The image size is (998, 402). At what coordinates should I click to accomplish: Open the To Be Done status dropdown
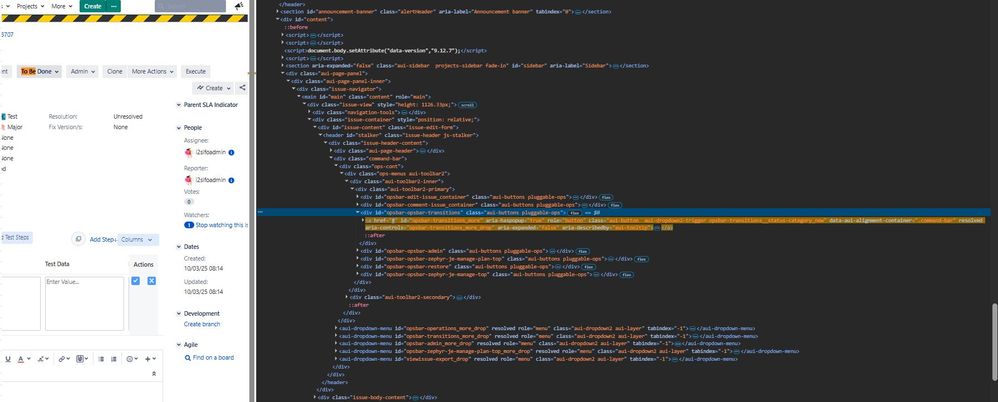click(39, 71)
